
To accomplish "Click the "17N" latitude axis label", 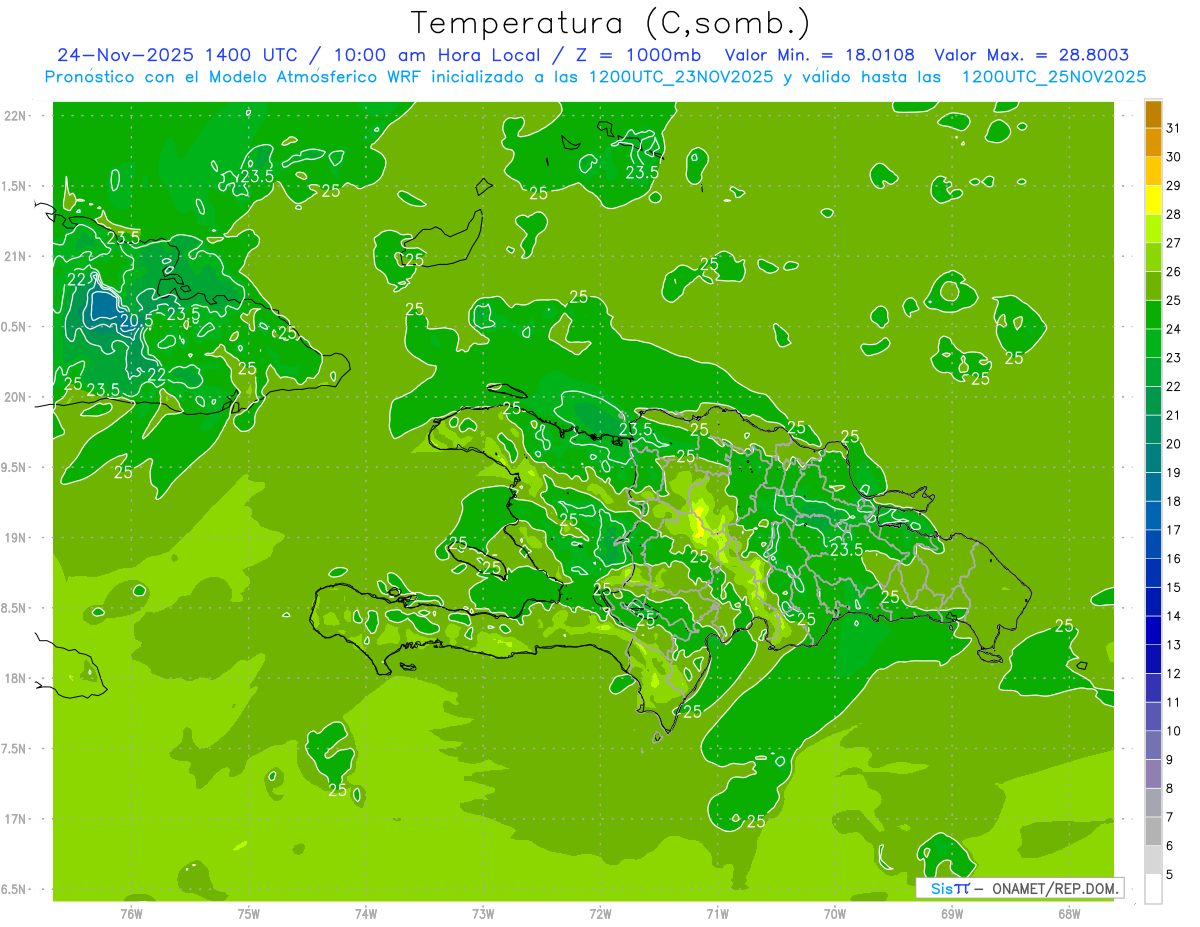I will 16,819.
